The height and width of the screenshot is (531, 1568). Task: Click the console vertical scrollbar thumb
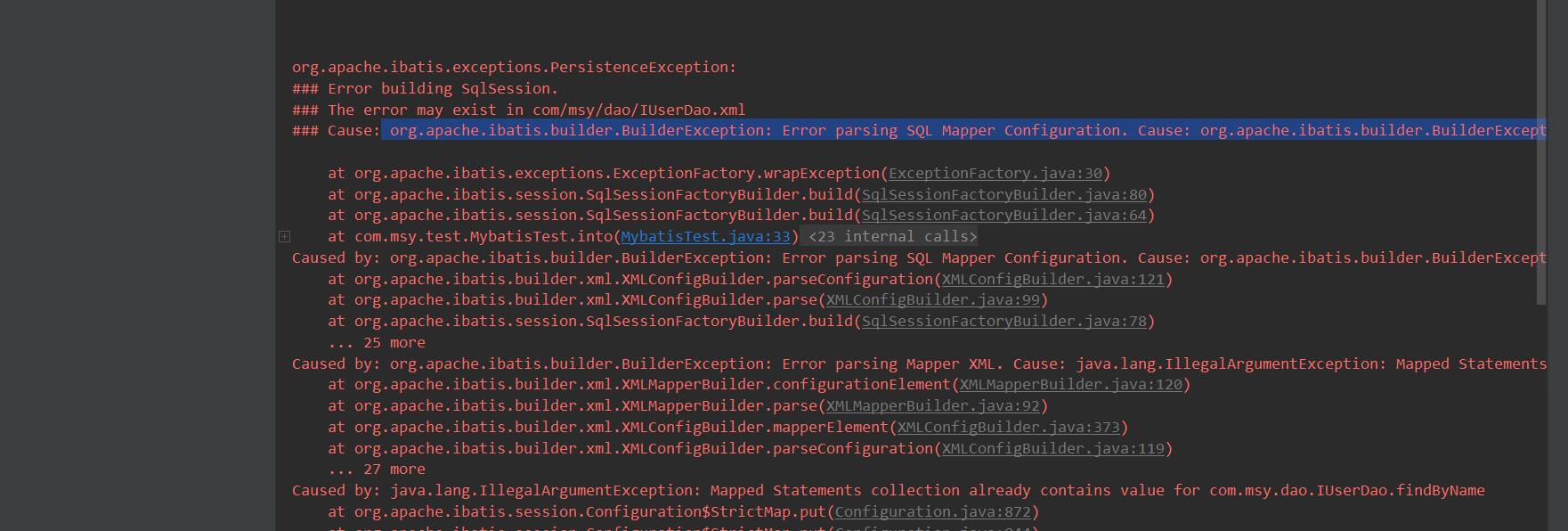click(1541, 151)
